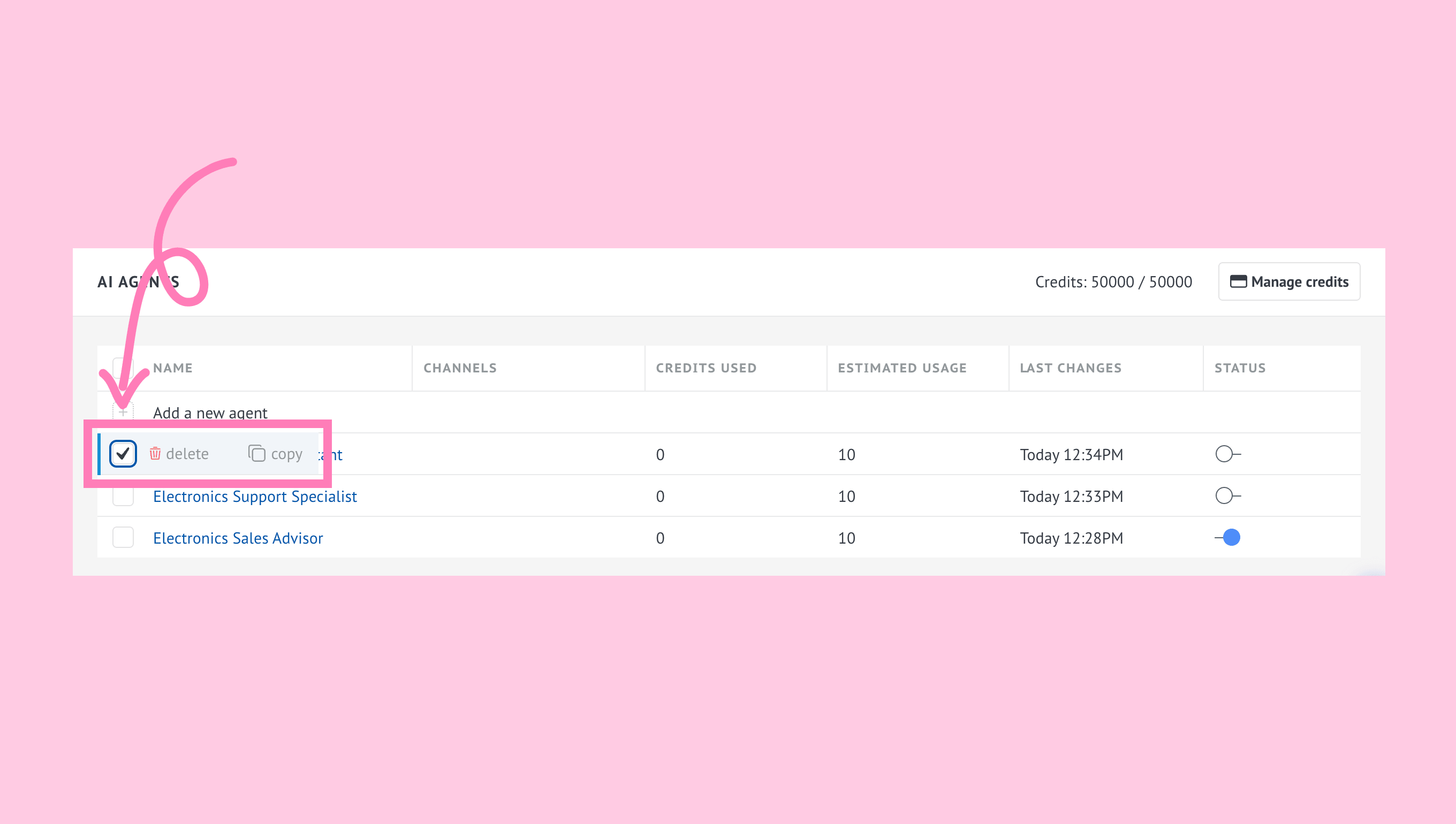Open the Manage credits button

click(x=1289, y=281)
